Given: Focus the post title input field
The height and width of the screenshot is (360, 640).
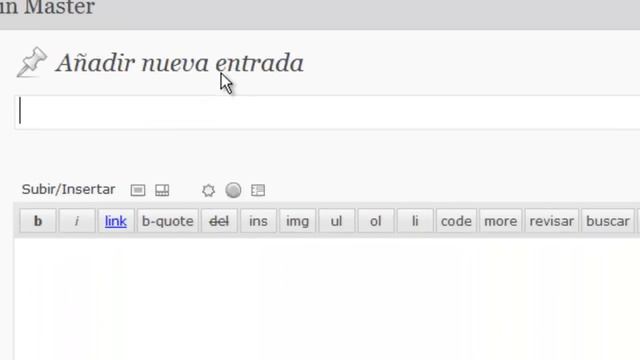Looking at the screenshot, I should [328, 112].
